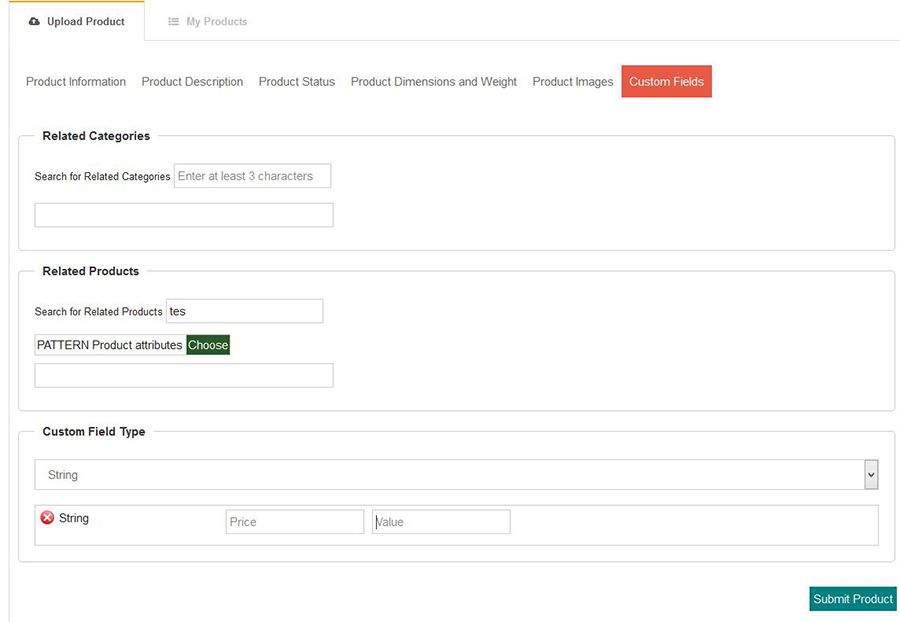Viewport: 900px width, 622px height.
Task: Remove the String custom field with red X
Action: (47, 518)
